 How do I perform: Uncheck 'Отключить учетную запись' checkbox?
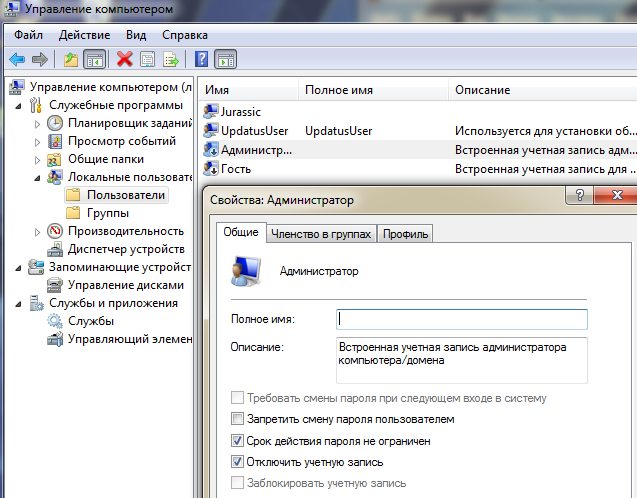pyautogui.click(x=237, y=462)
